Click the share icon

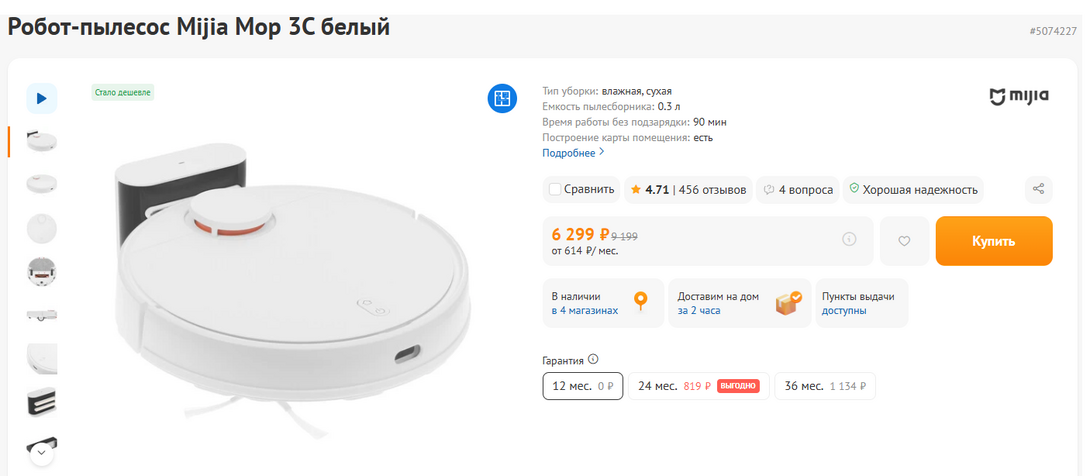click(x=1039, y=189)
